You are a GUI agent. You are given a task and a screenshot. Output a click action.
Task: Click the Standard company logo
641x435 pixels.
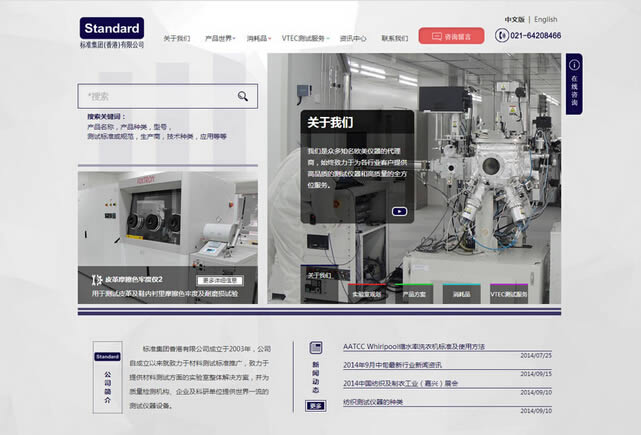pos(111,28)
